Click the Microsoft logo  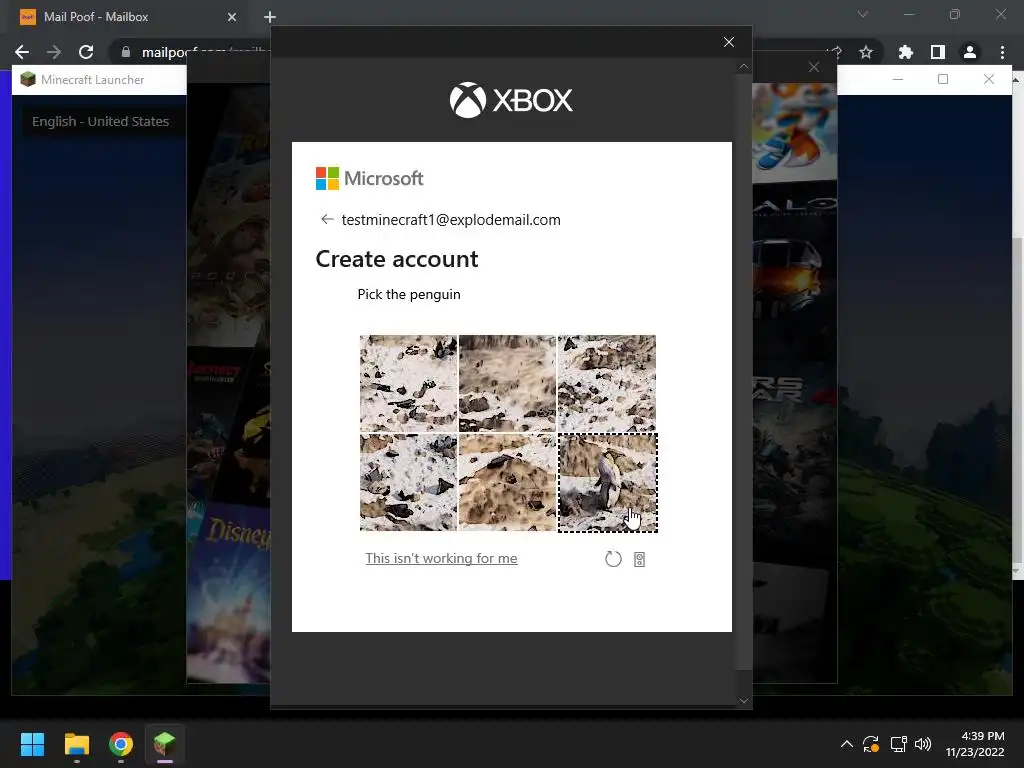[370, 178]
